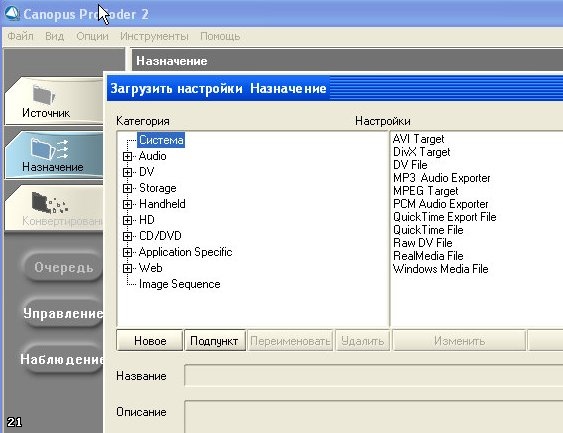
Task: Open the Файл menu
Action: pos(20,36)
